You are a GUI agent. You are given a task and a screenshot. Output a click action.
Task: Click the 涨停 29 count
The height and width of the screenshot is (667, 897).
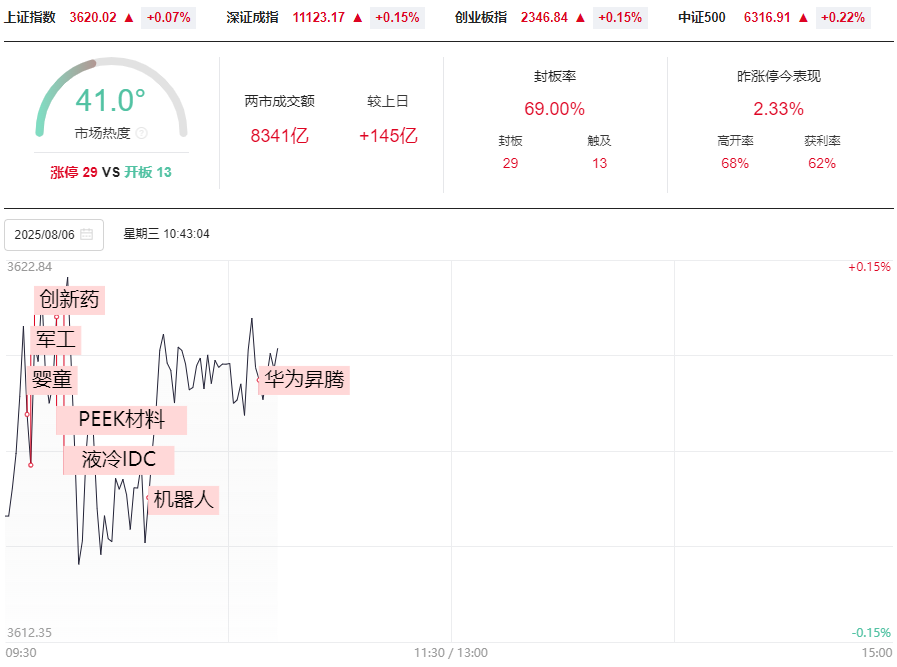pos(74,172)
